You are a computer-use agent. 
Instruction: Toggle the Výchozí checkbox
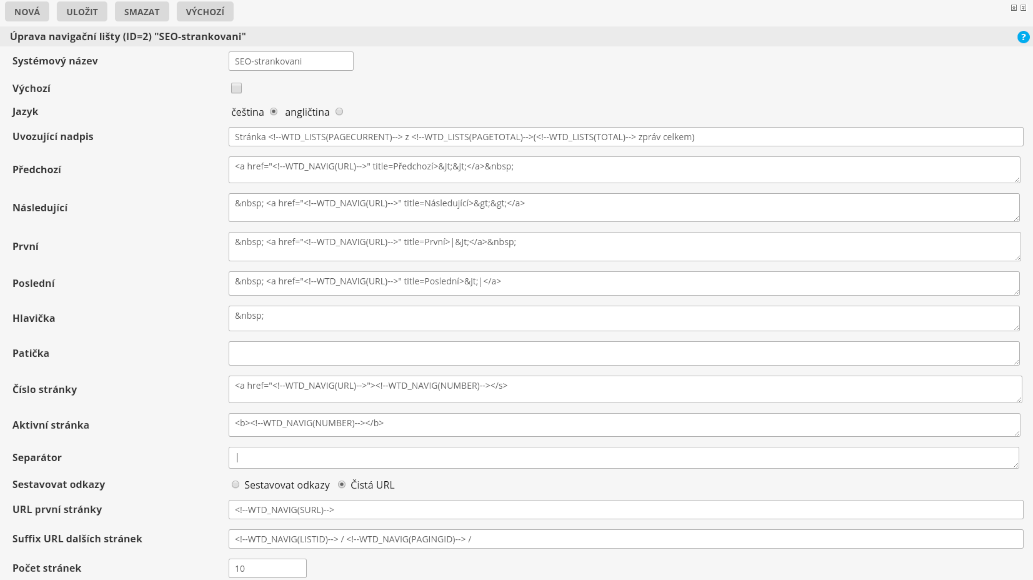236,88
